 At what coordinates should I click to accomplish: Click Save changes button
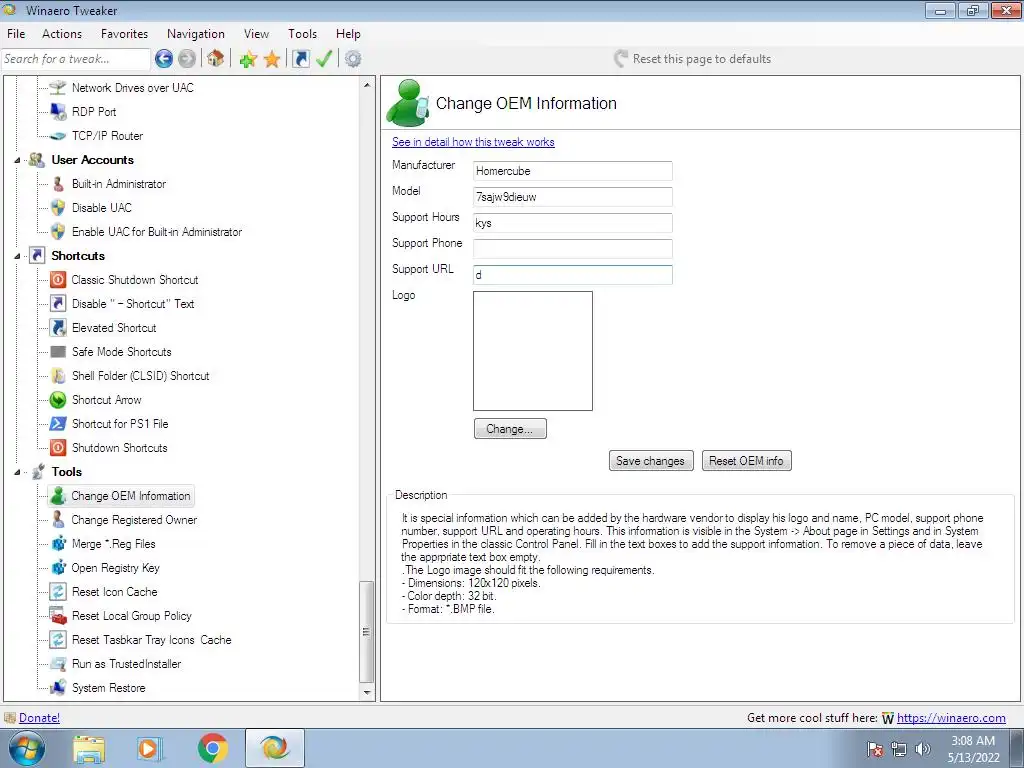coord(650,461)
